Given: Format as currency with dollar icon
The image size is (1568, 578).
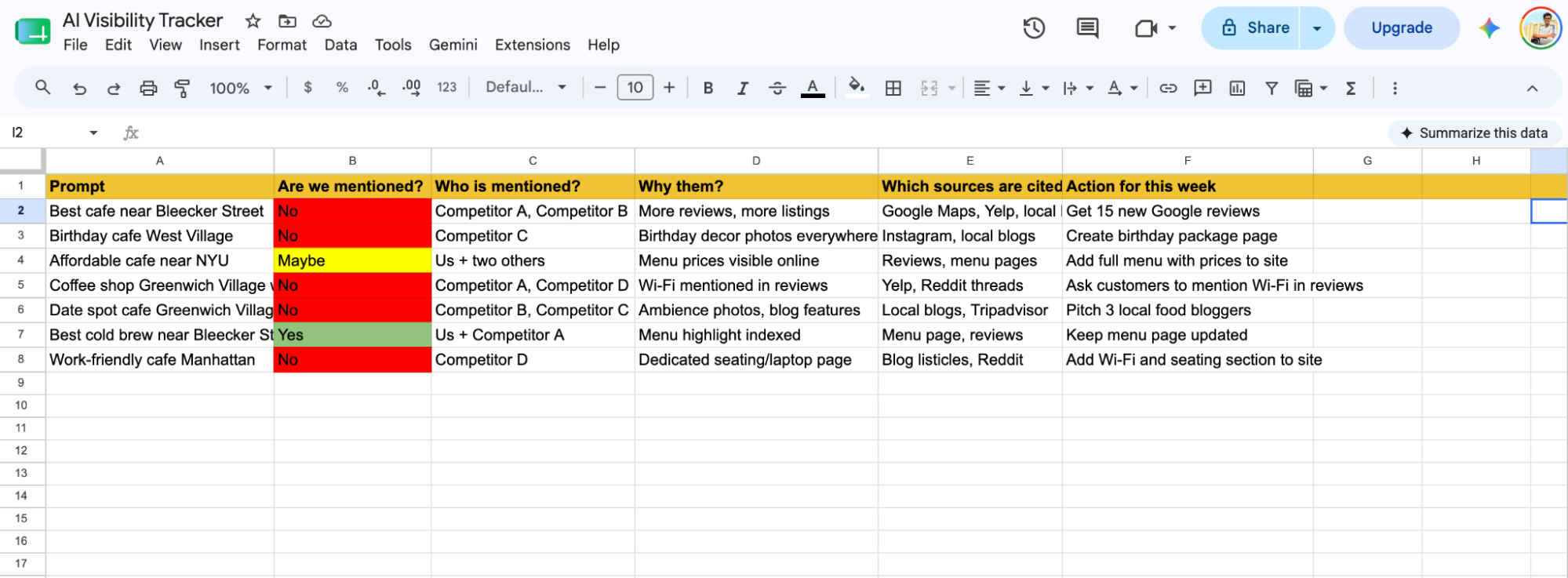Looking at the screenshot, I should click(x=307, y=88).
